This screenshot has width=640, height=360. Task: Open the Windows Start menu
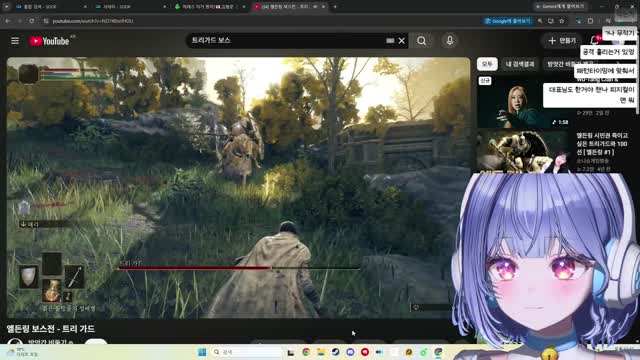coord(202,352)
